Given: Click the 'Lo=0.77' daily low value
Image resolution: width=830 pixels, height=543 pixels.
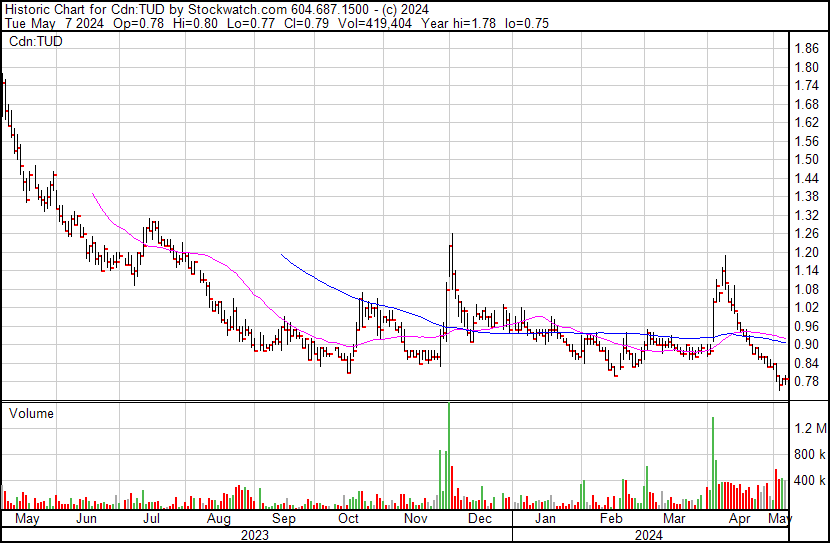Looking at the screenshot, I should (251, 23).
